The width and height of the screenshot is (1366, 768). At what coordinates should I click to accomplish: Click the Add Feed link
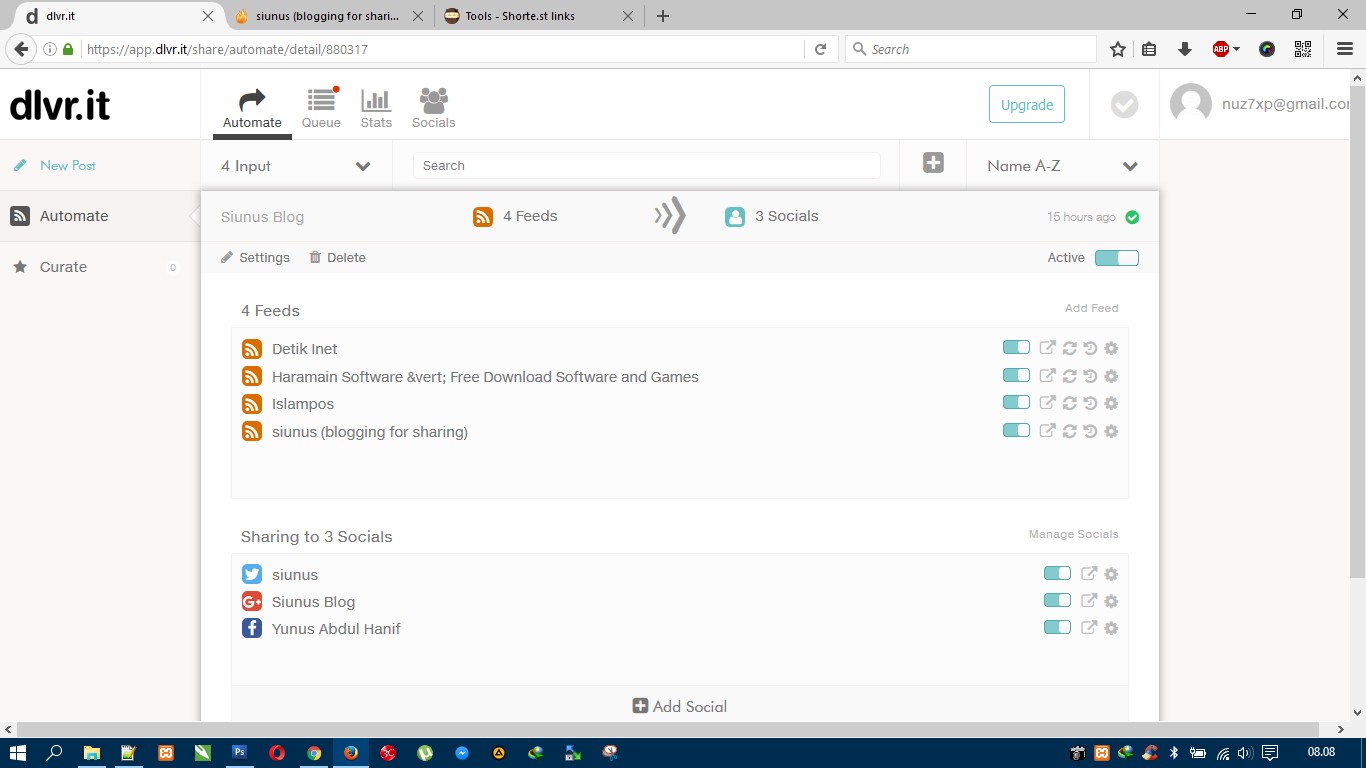(1092, 308)
